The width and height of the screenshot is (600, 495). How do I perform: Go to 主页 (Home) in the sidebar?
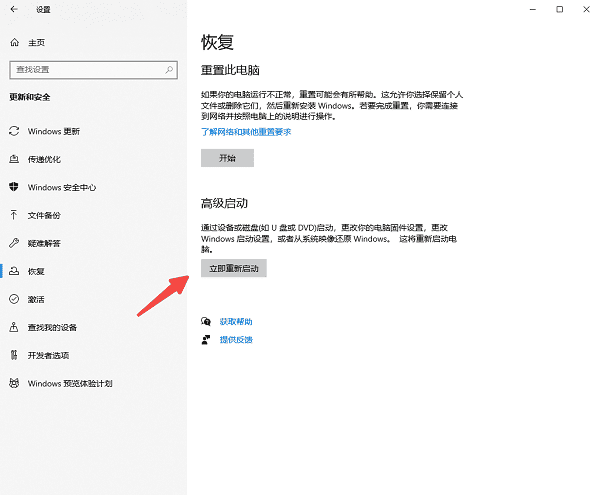click(36, 43)
